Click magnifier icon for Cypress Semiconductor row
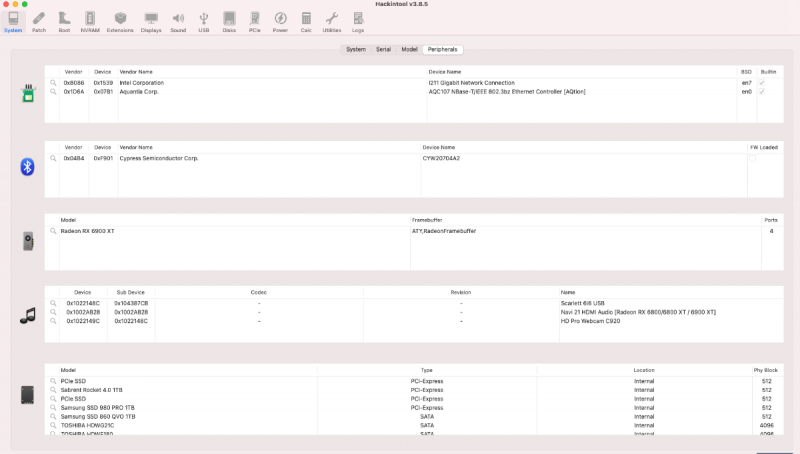 coord(53,158)
